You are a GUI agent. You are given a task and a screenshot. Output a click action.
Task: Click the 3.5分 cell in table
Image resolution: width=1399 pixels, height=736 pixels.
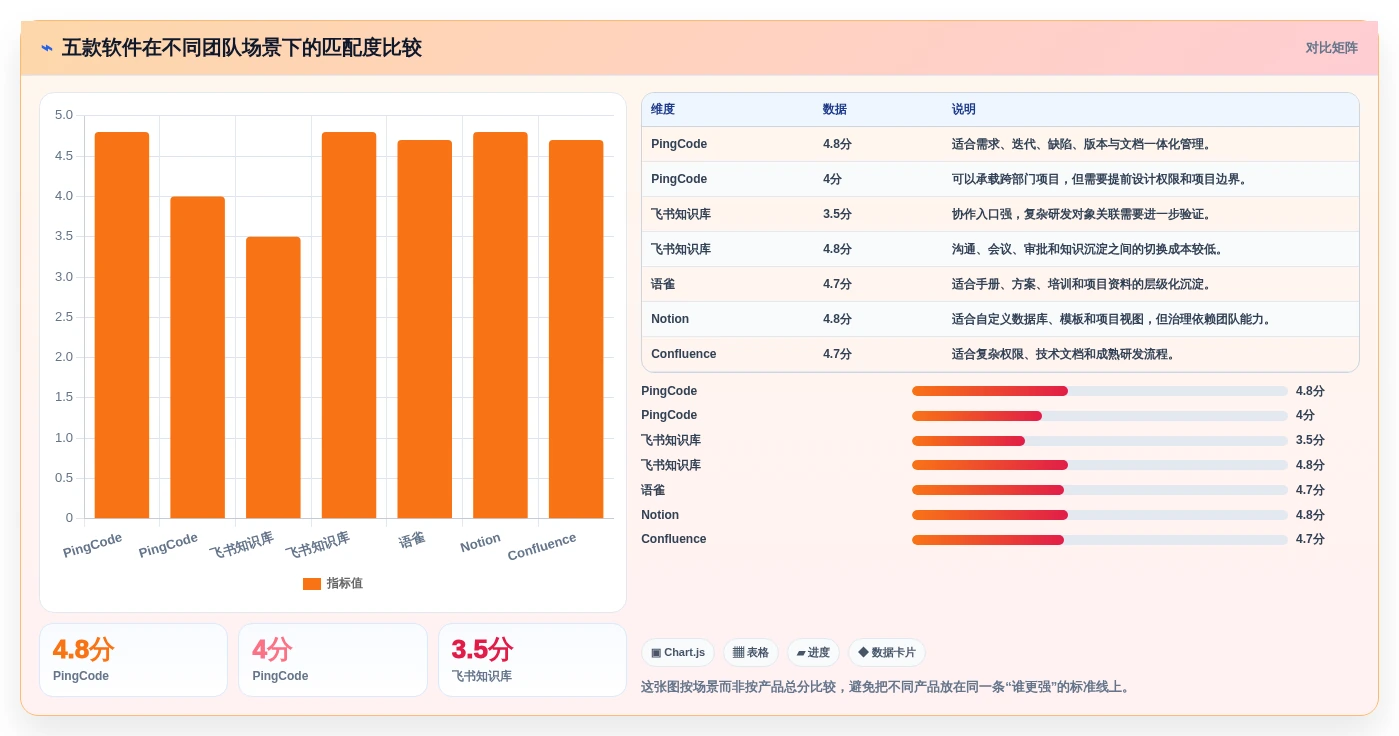(x=837, y=214)
